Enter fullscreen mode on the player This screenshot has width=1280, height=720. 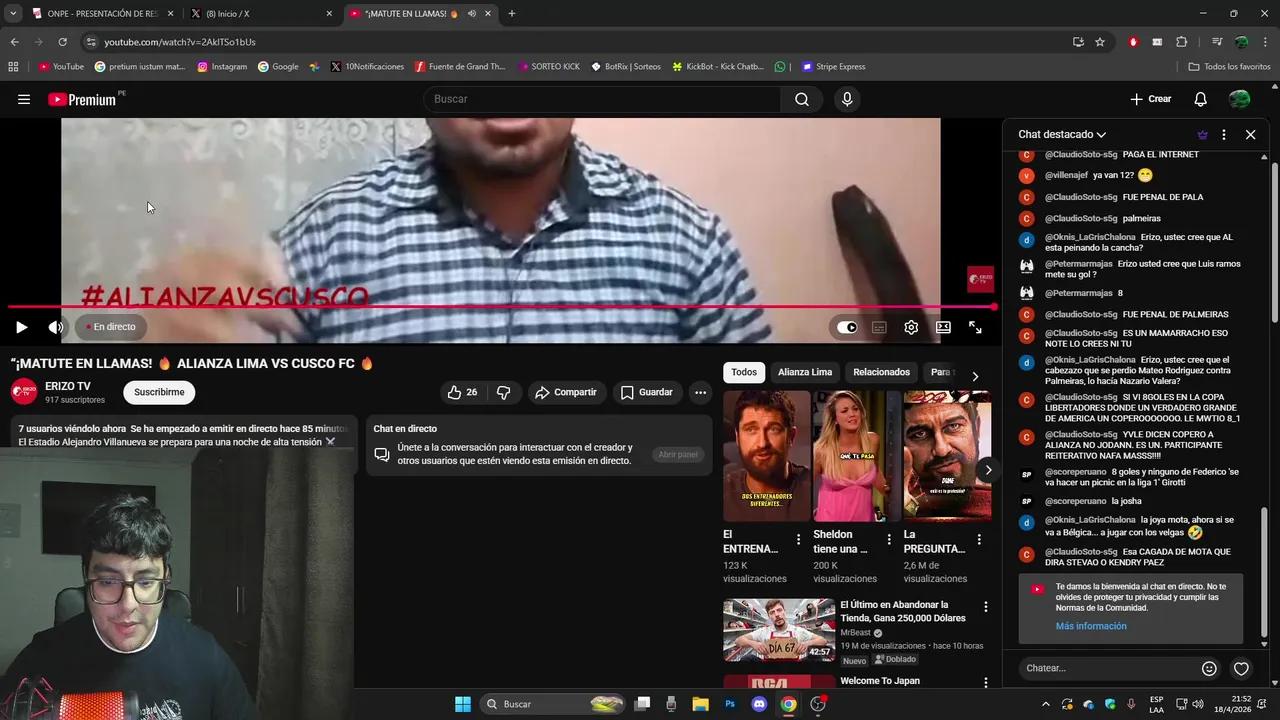975,327
